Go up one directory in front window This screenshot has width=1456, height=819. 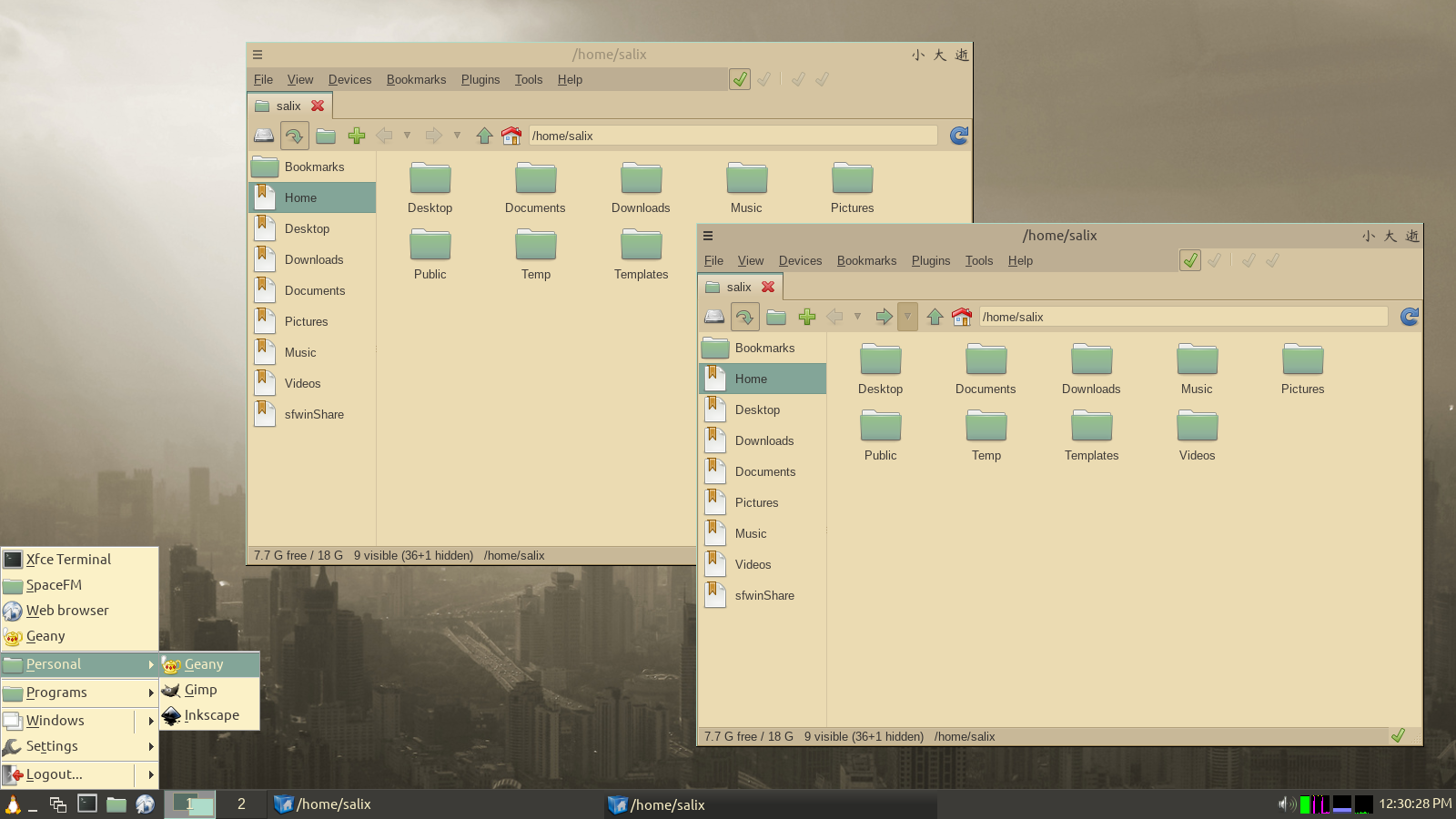935,317
